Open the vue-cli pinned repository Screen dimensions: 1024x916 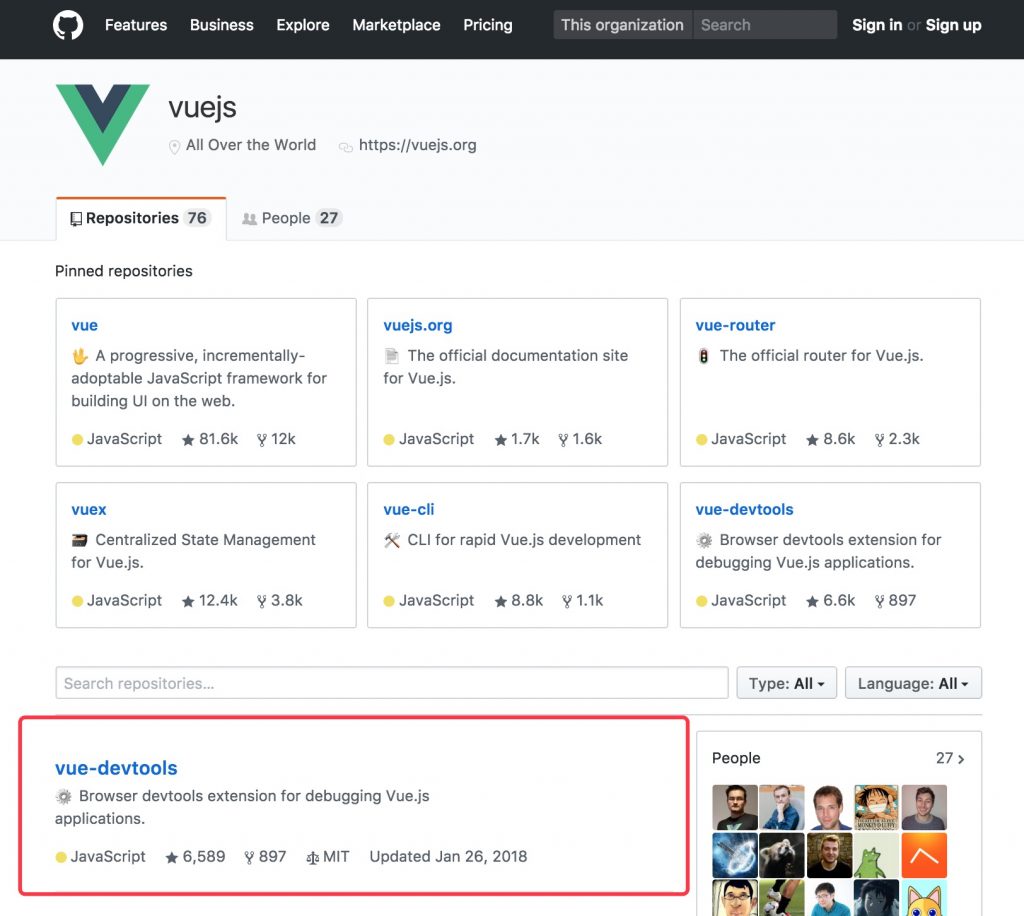[x=409, y=509]
